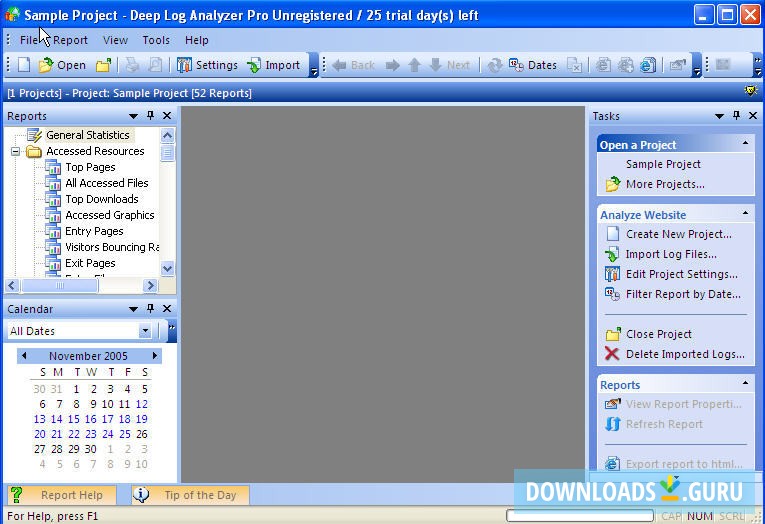The height and width of the screenshot is (524, 765).
Task: Click the Dates filter toolbar button
Action: (x=532, y=65)
